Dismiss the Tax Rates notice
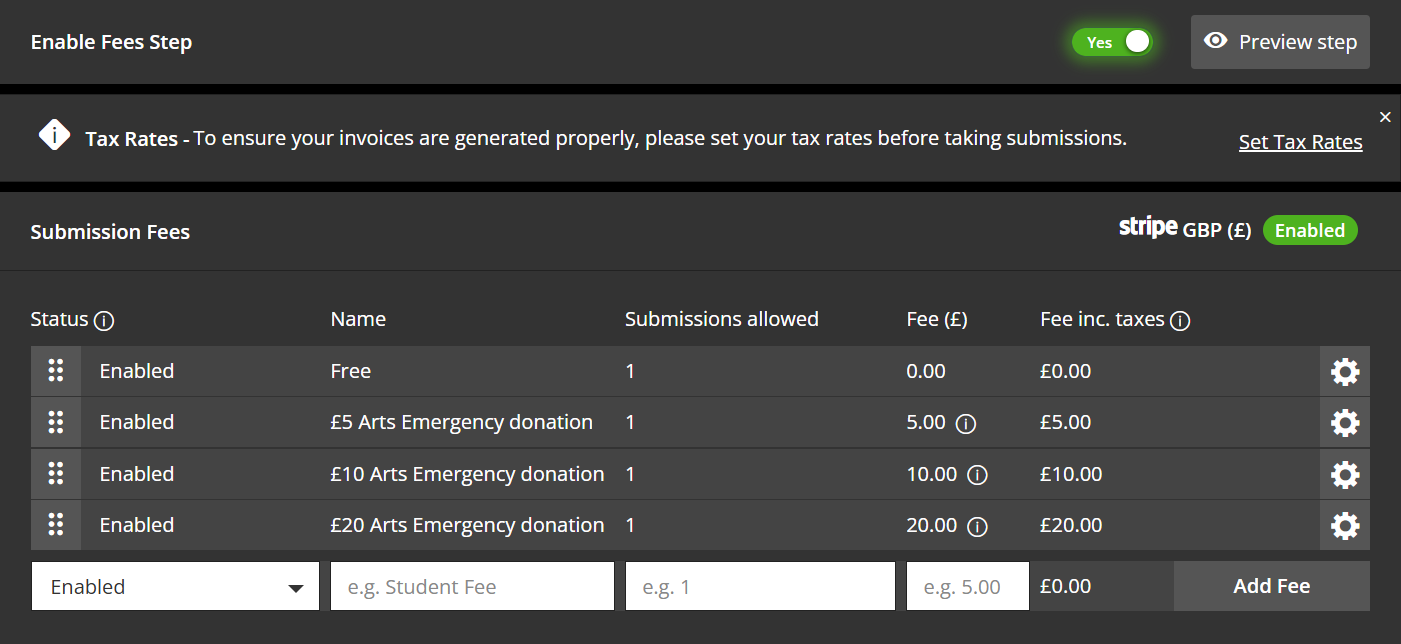 click(1385, 117)
